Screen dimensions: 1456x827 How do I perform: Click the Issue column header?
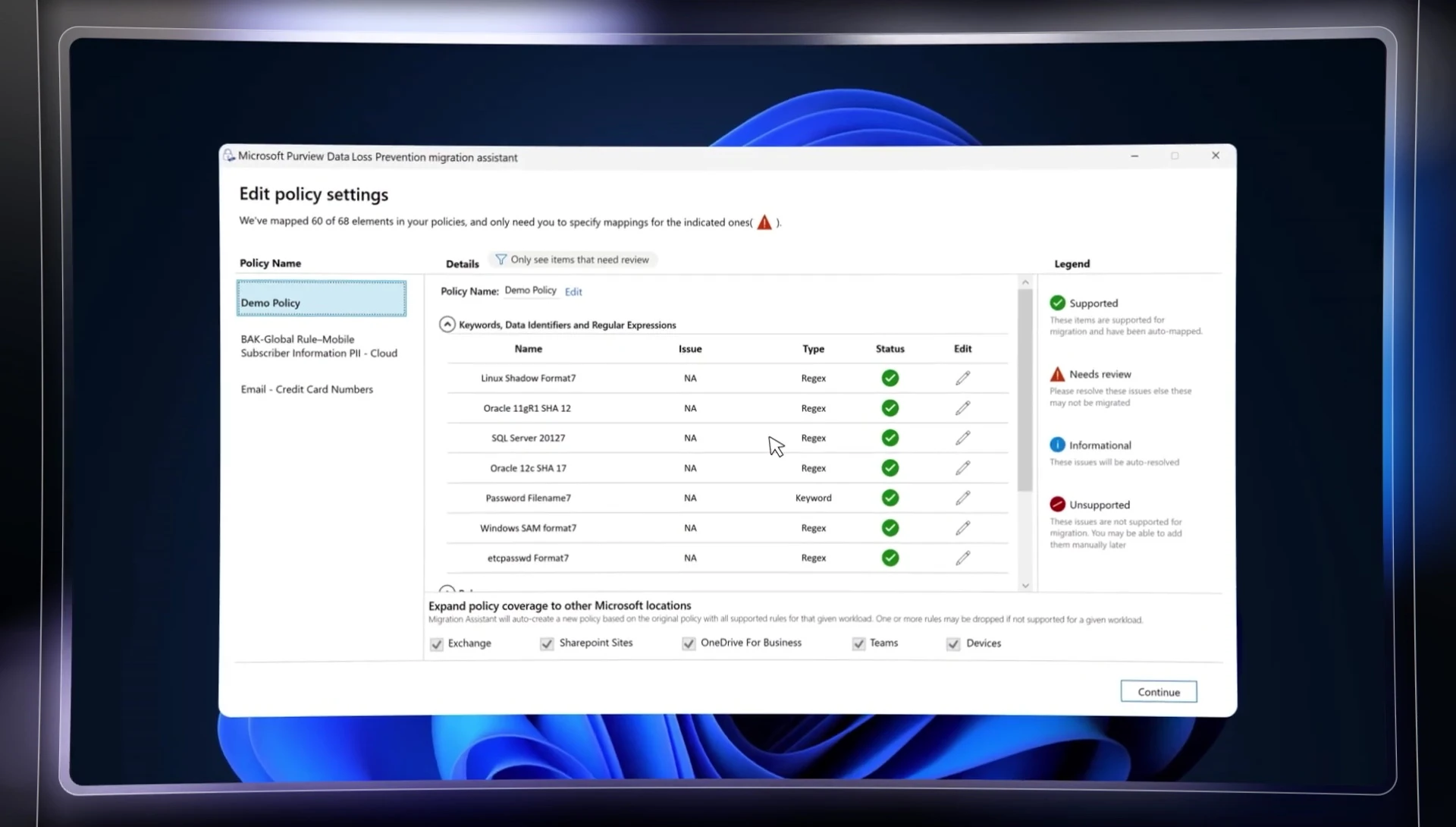pos(690,349)
